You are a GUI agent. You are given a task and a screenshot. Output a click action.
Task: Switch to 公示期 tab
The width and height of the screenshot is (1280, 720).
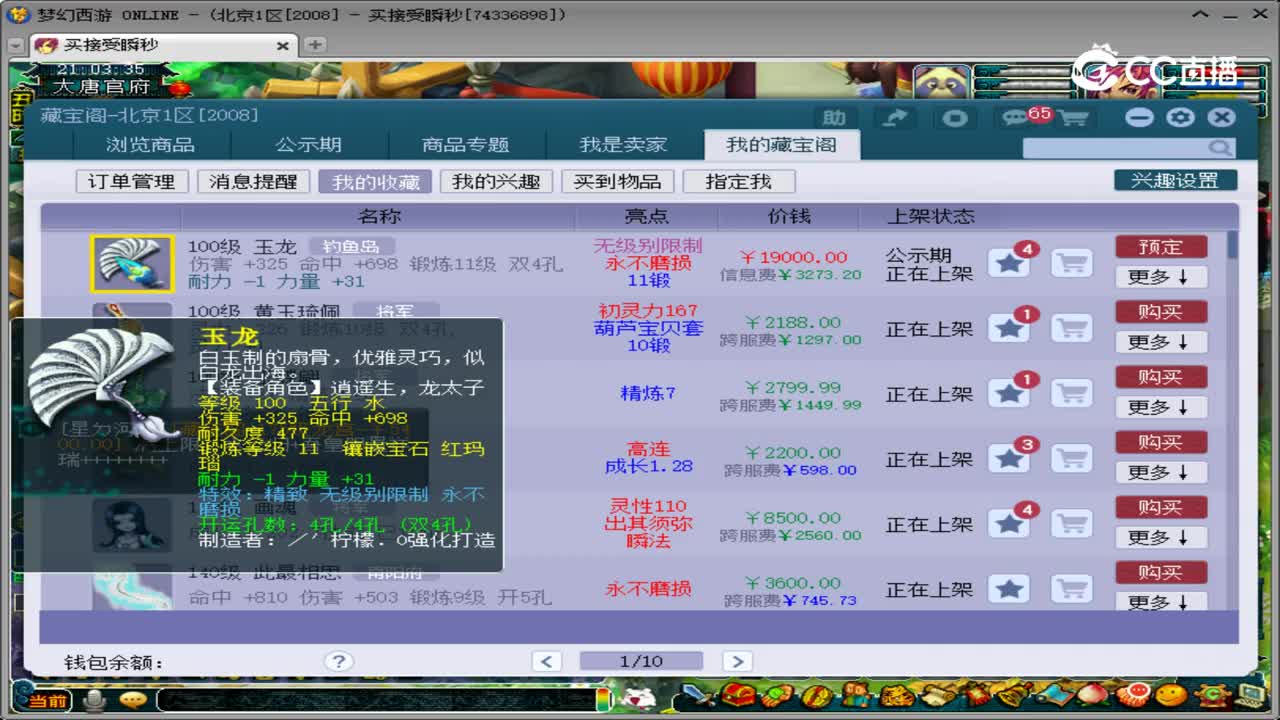click(x=308, y=145)
